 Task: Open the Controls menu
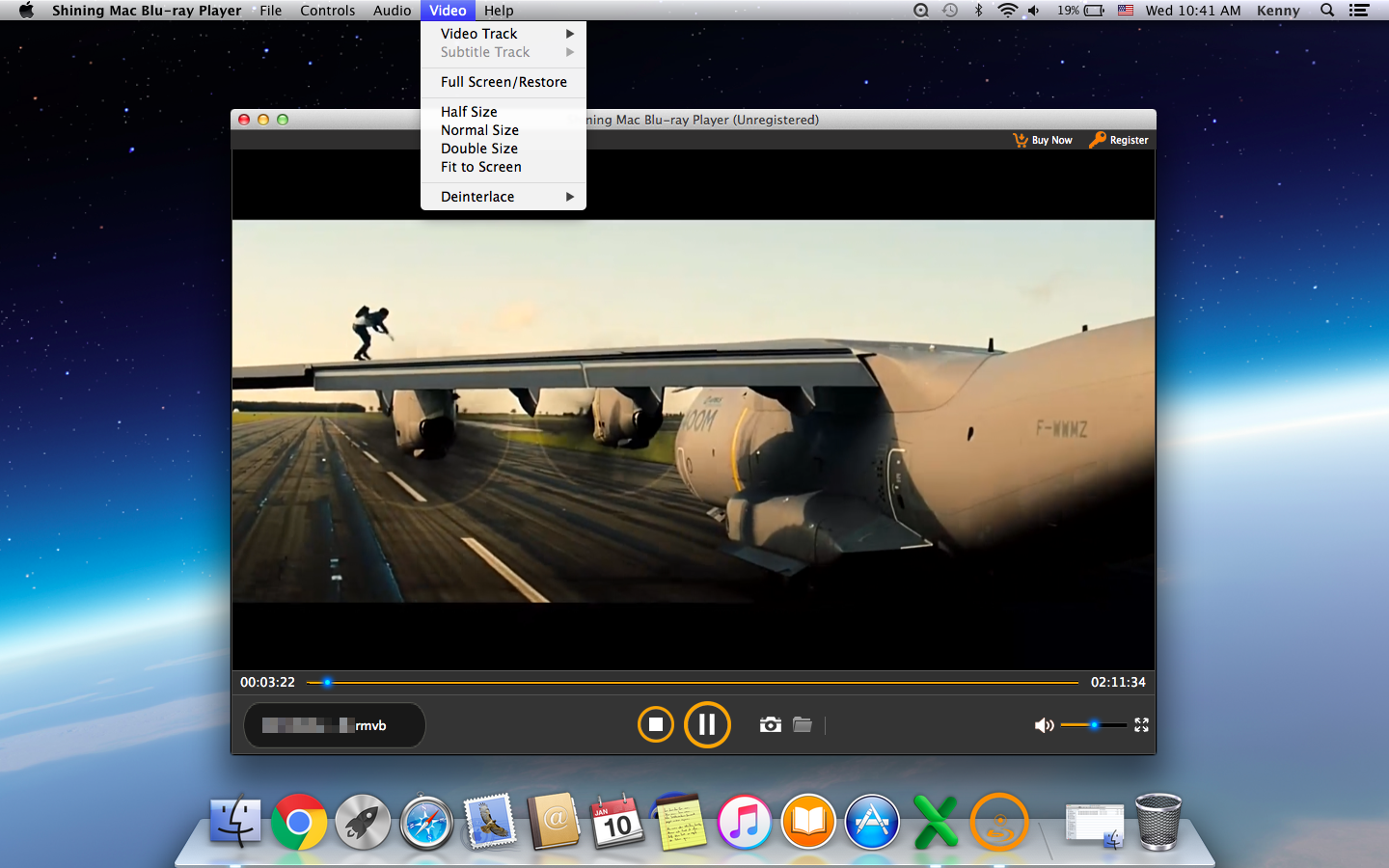coord(327,11)
